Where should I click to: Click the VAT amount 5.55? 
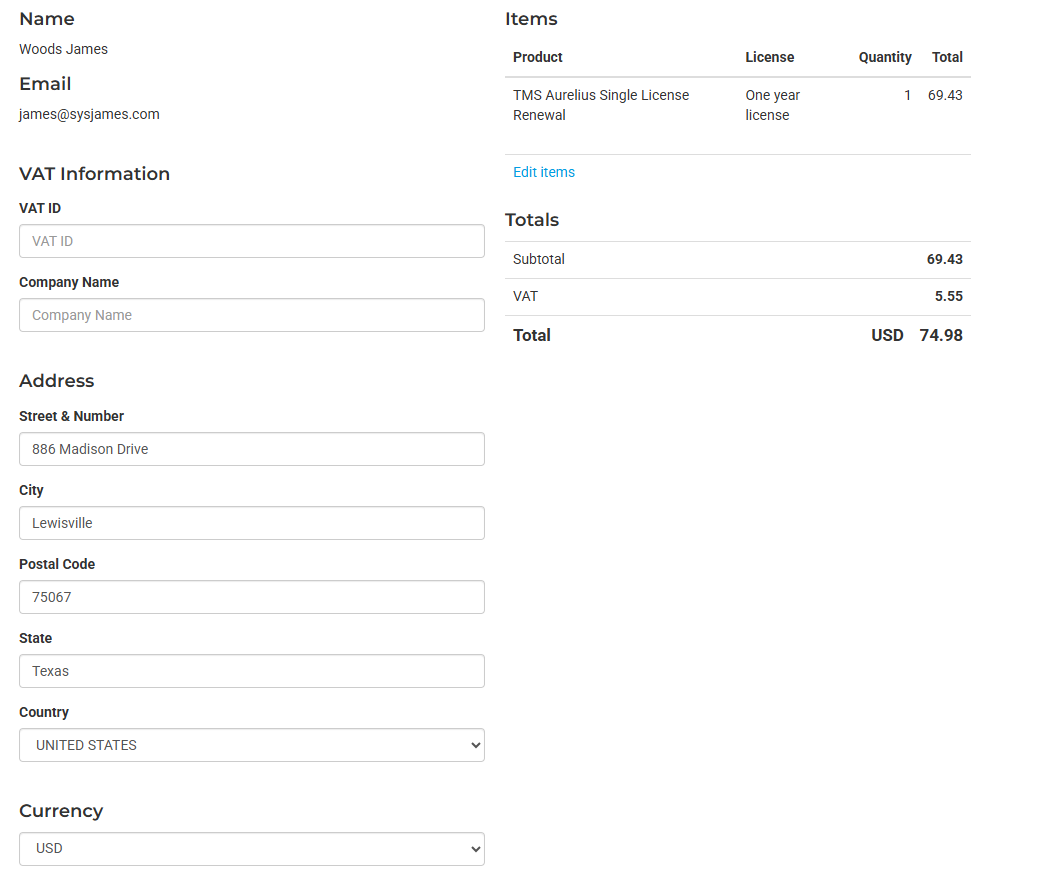pyautogui.click(x=948, y=296)
